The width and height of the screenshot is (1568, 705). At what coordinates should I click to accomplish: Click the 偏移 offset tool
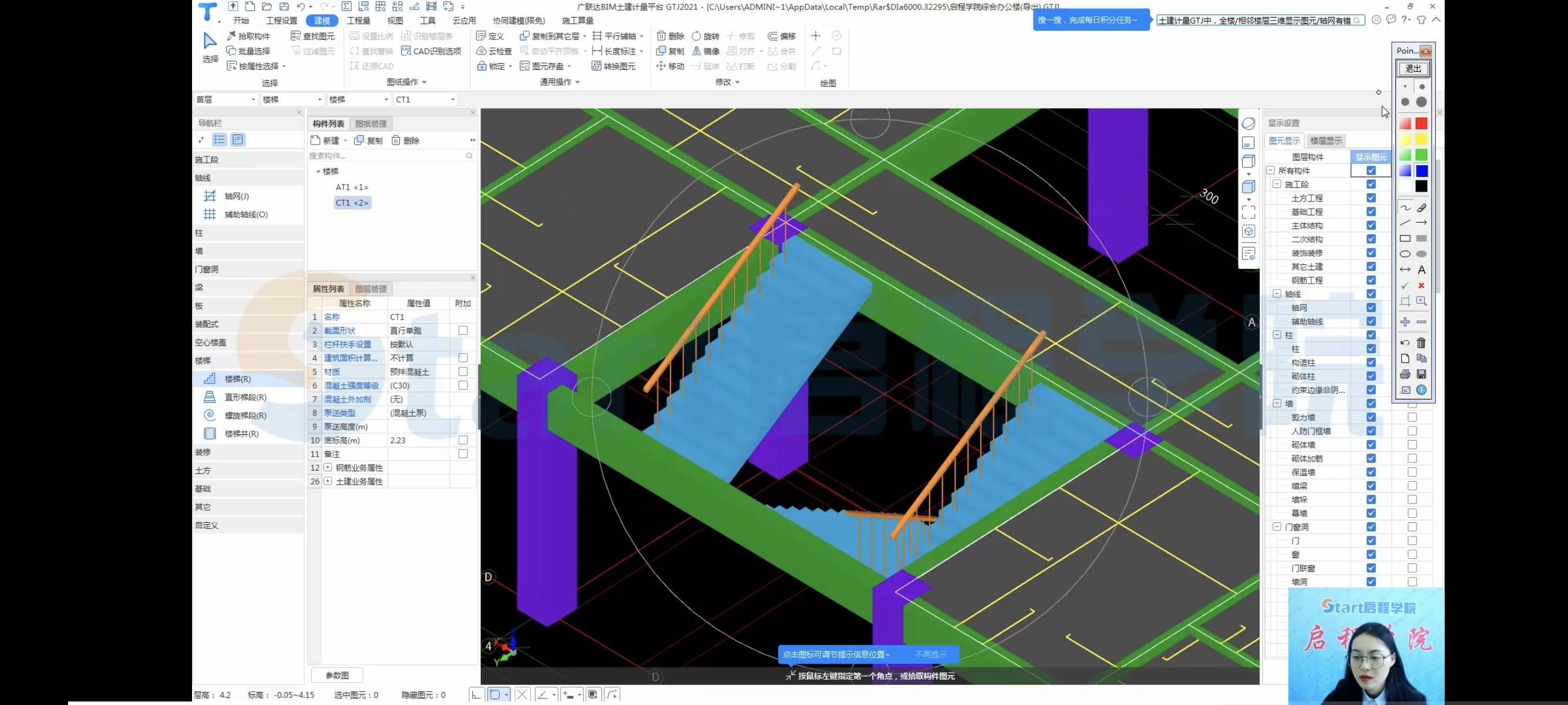782,36
